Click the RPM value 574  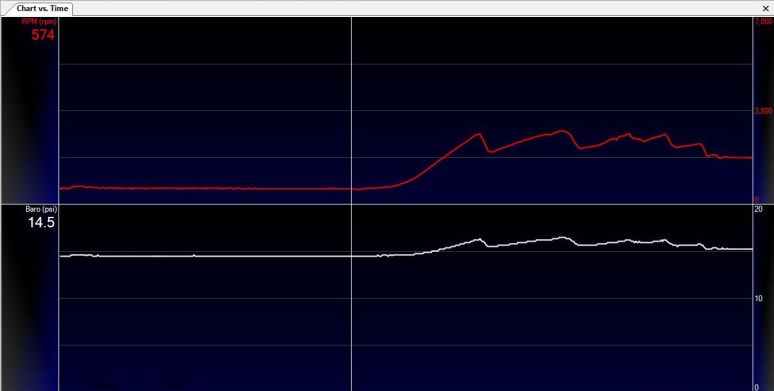43,35
